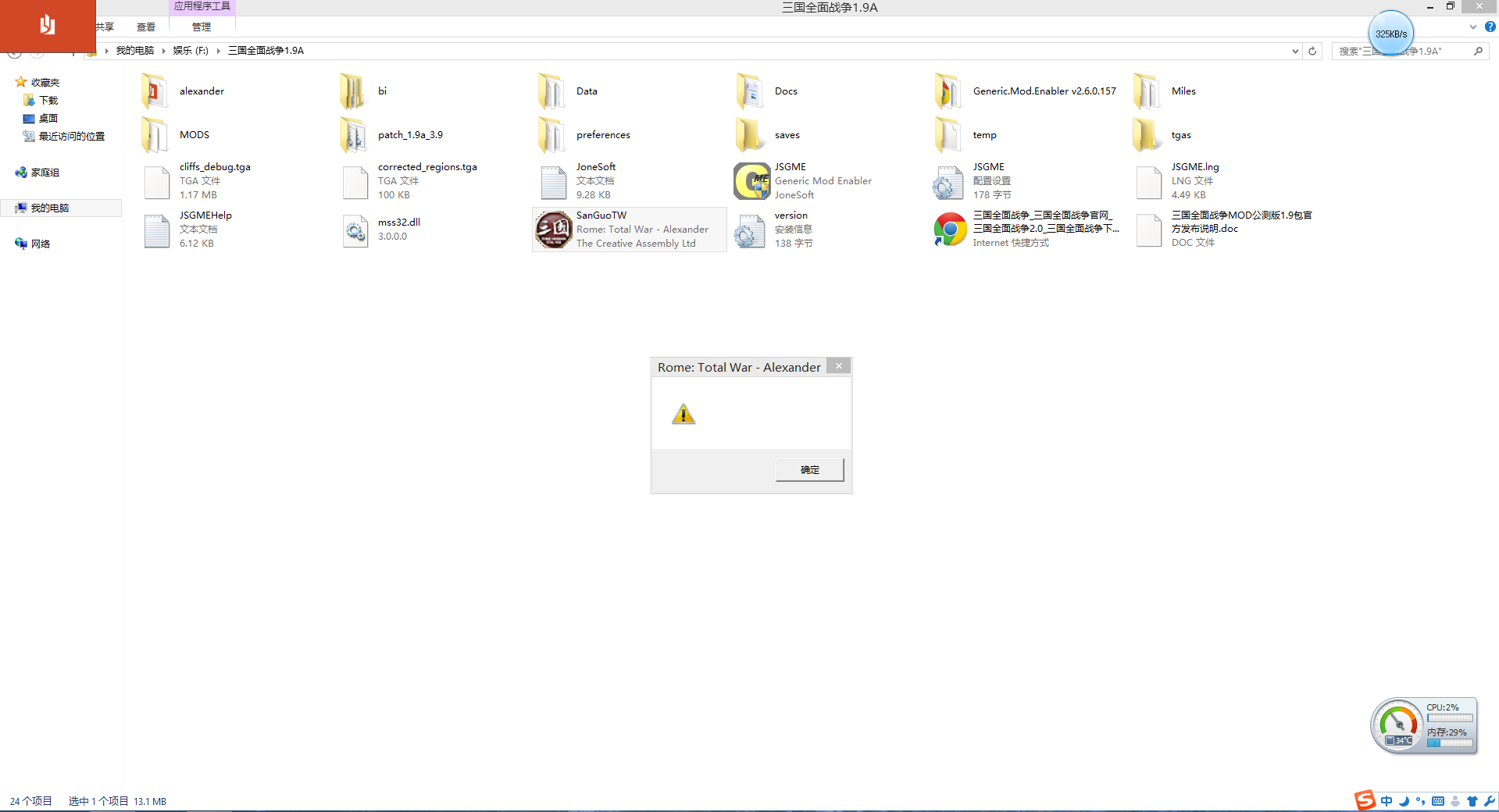Toggle Sogou punctuation mode button
Screen dimensions: 1499x812
[x=1420, y=801]
